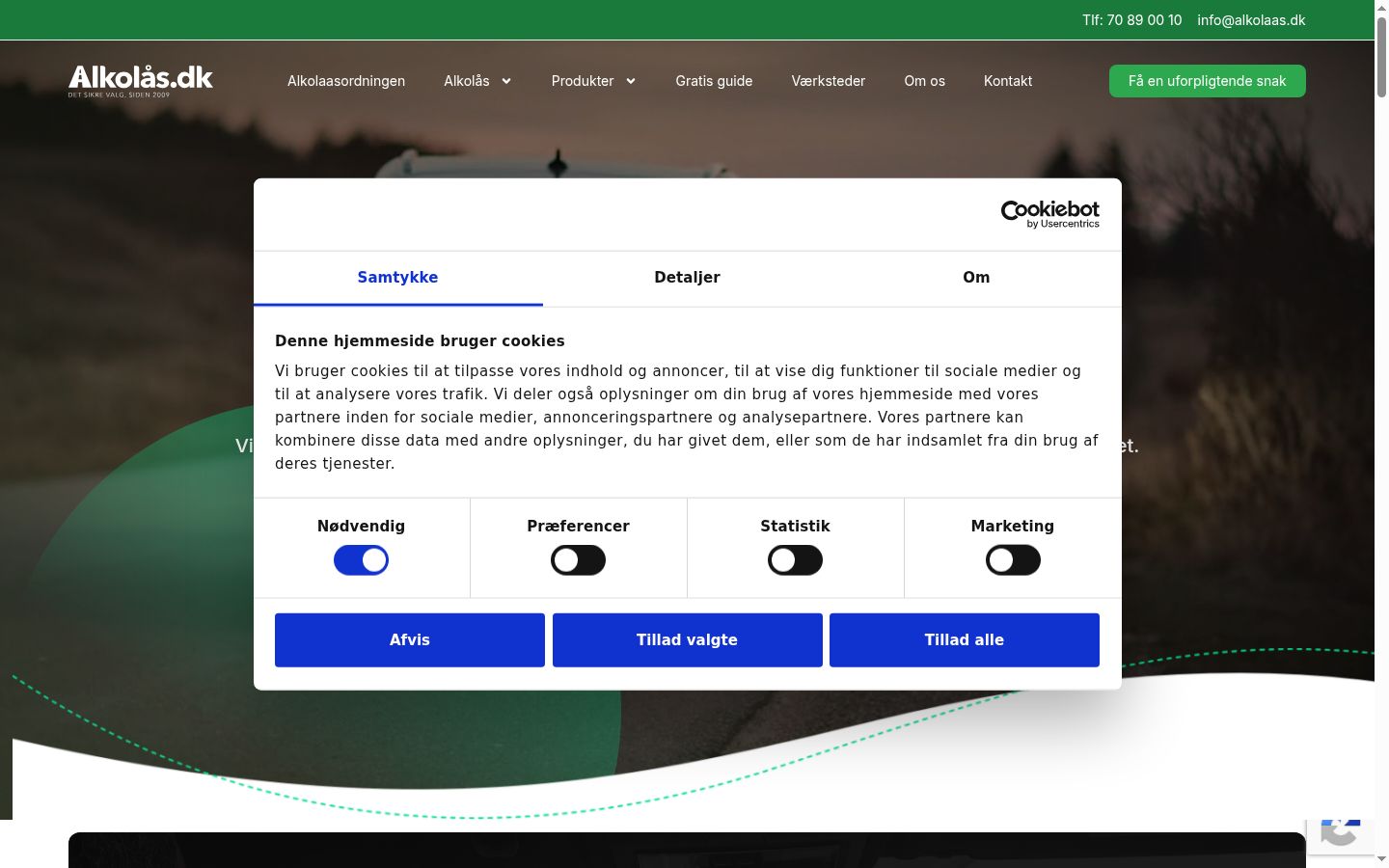Switch to the Samtykke tab
Image resolution: width=1389 pixels, height=868 pixels.
(397, 278)
